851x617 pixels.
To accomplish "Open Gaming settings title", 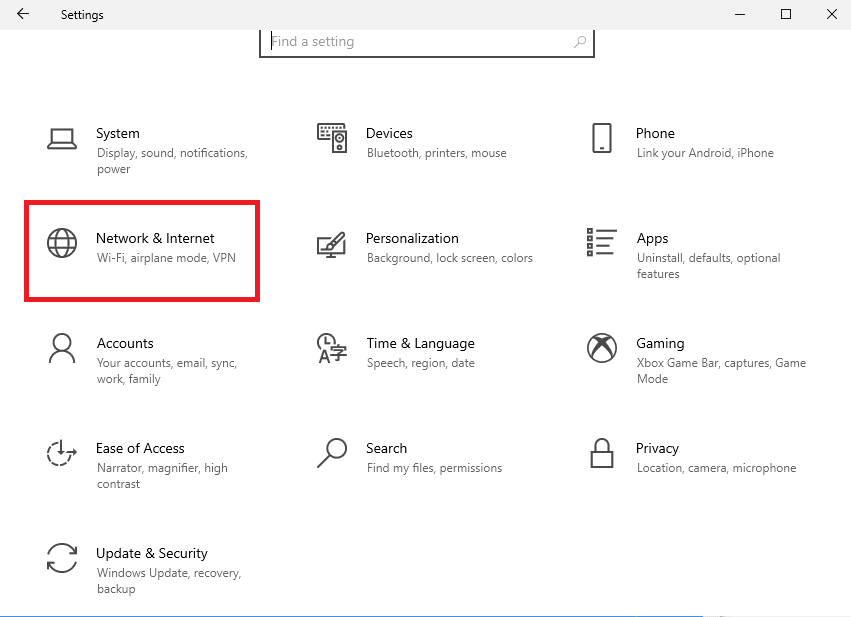I will (661, 344).
